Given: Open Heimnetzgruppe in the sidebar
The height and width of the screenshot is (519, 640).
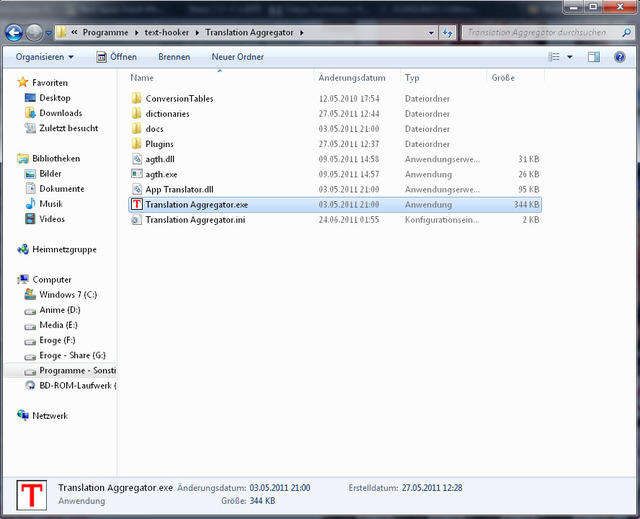Looking at the screenshot, I should tap(64, 249).
